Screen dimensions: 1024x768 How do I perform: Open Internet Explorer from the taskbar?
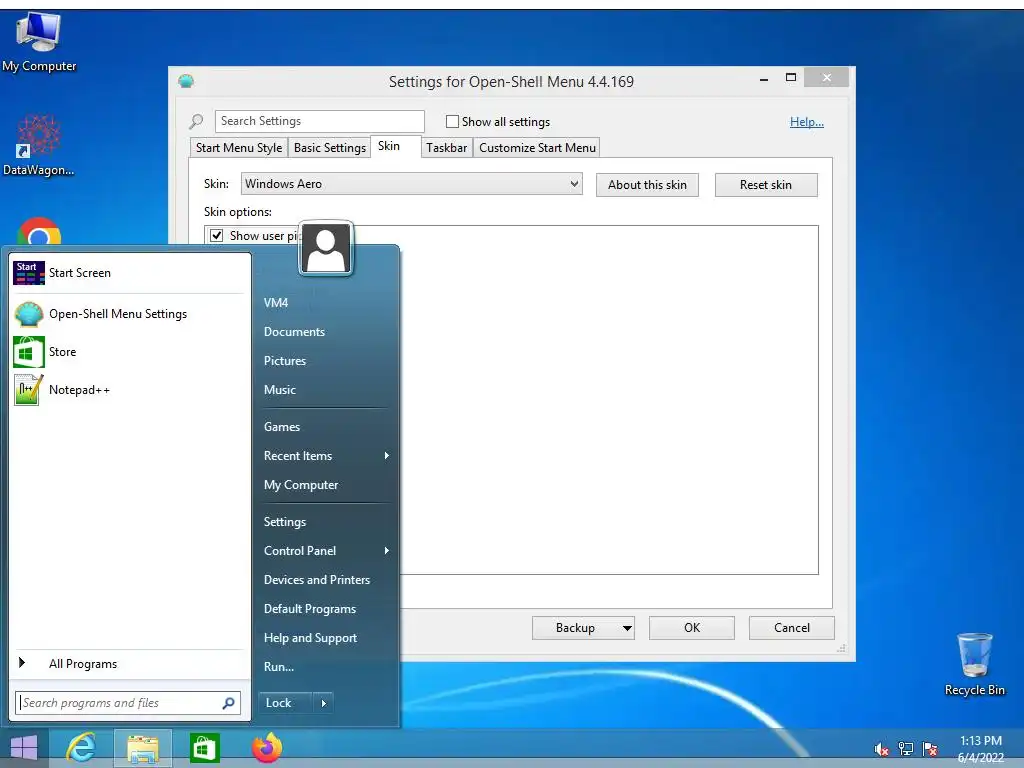[82, 748]
